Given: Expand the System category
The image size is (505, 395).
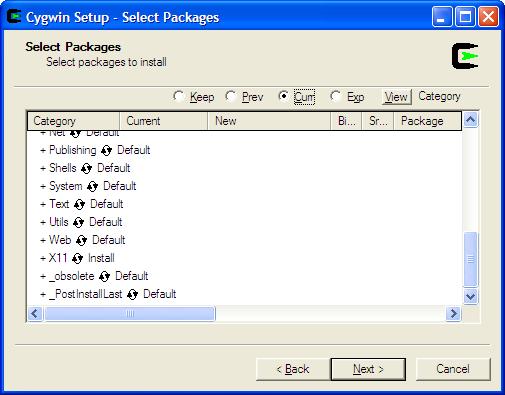Looking at the screenshot, I should (x=43, y=187).
